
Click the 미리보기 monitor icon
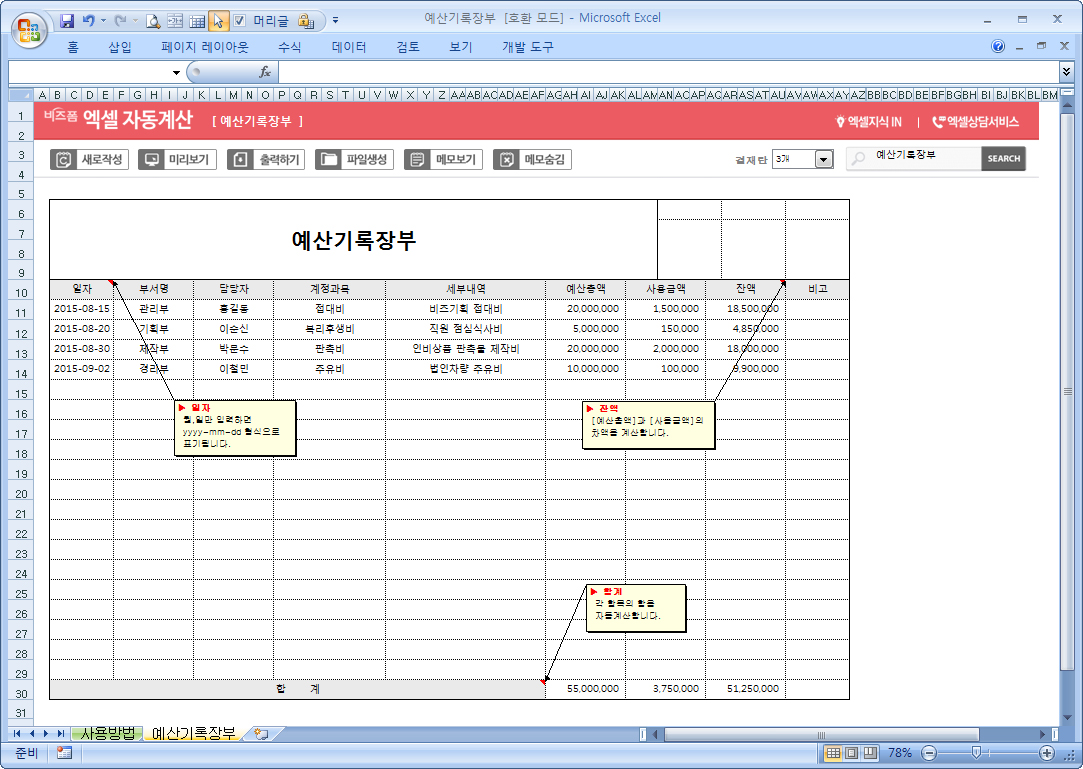151,160
